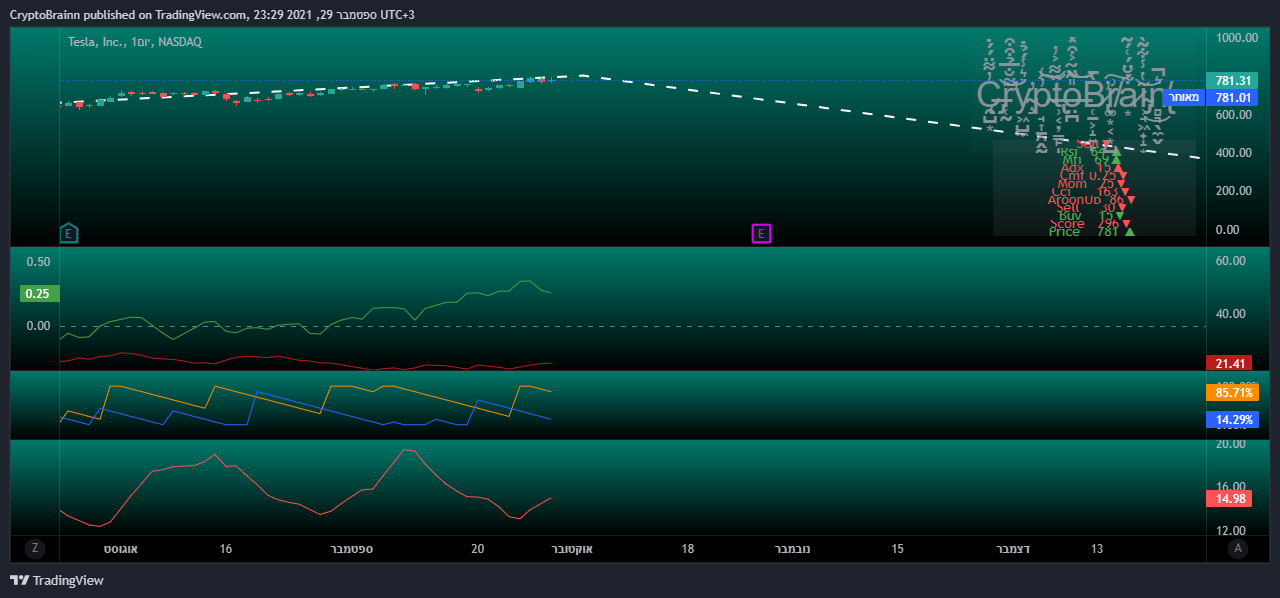Click the orange 85.71% Aroon label
The width and height of the screenshot is (1280, 598).
point(1231,393)
